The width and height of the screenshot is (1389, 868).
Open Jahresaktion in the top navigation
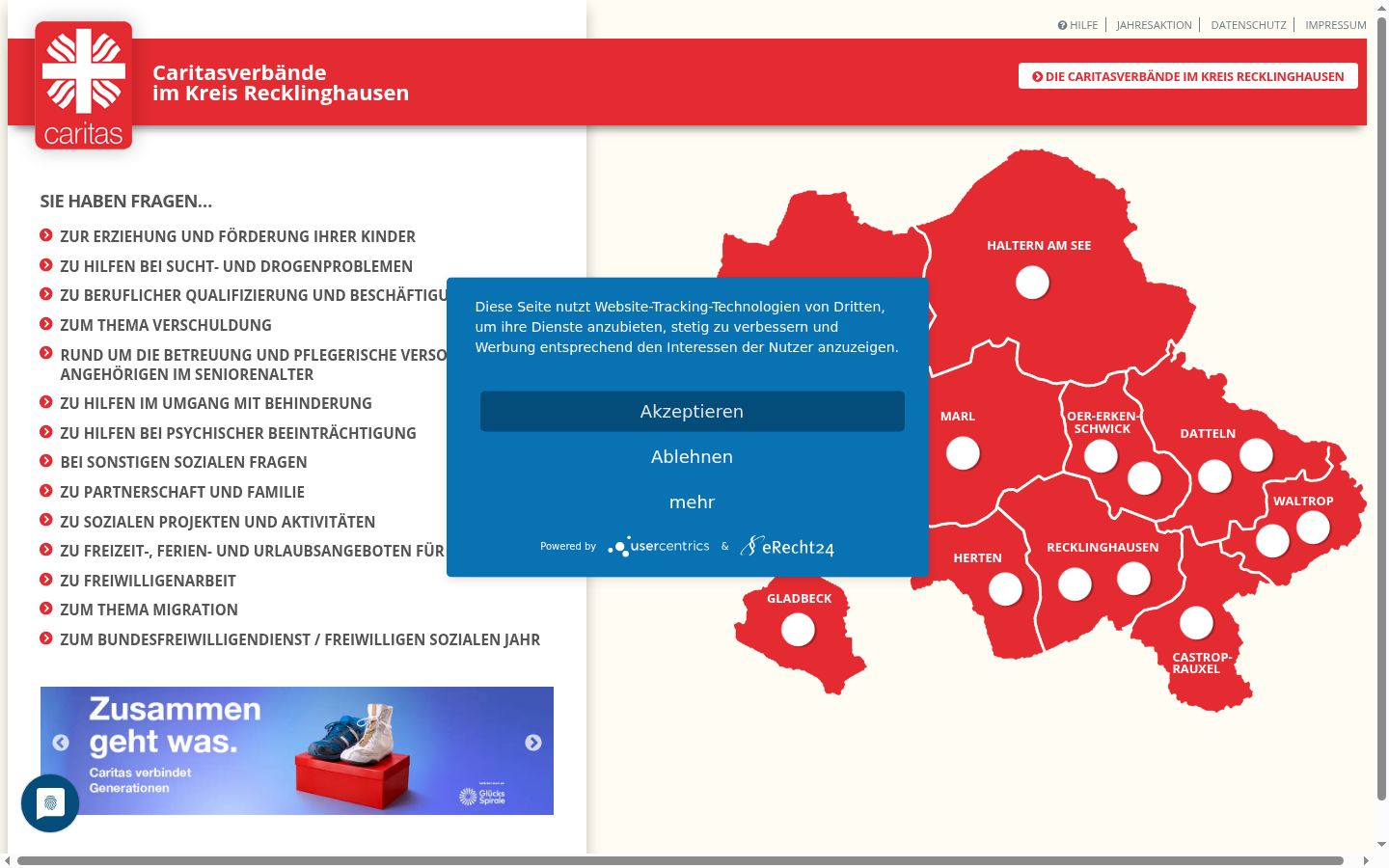[x=1154, y=25]
